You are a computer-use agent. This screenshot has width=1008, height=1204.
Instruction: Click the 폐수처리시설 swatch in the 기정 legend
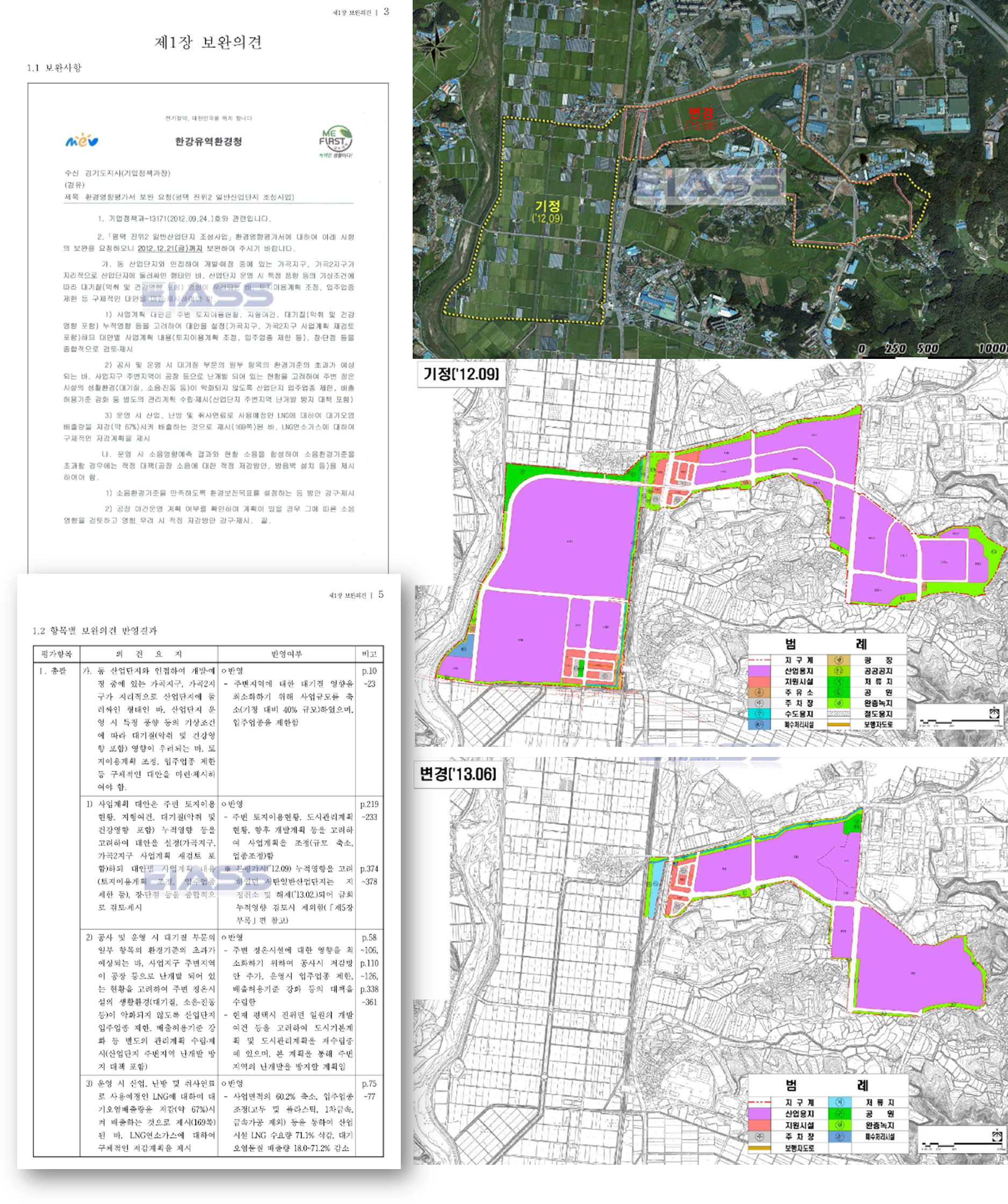click(759, 725)
